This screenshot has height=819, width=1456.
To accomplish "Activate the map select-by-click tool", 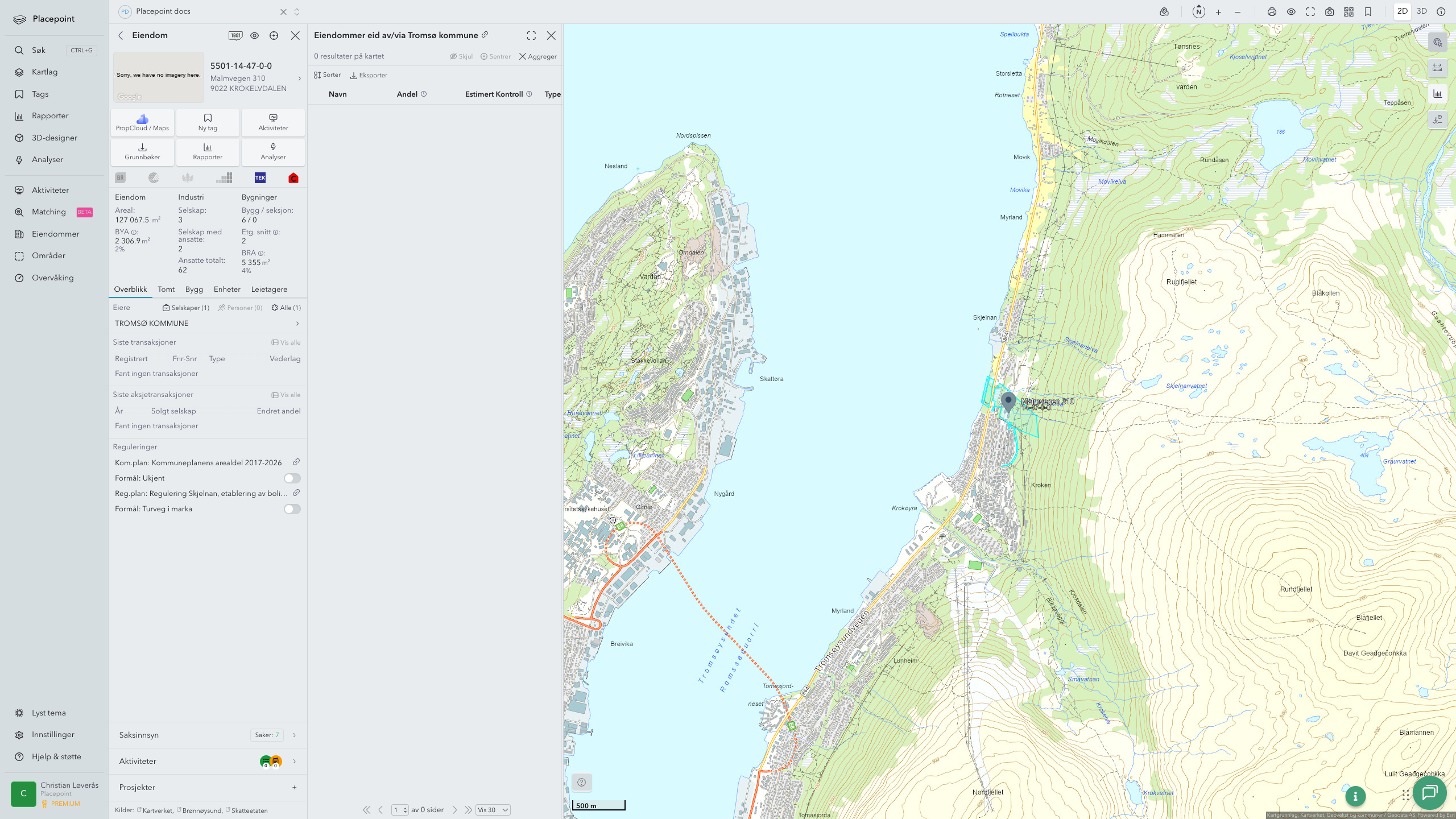I will point(1438,42).
